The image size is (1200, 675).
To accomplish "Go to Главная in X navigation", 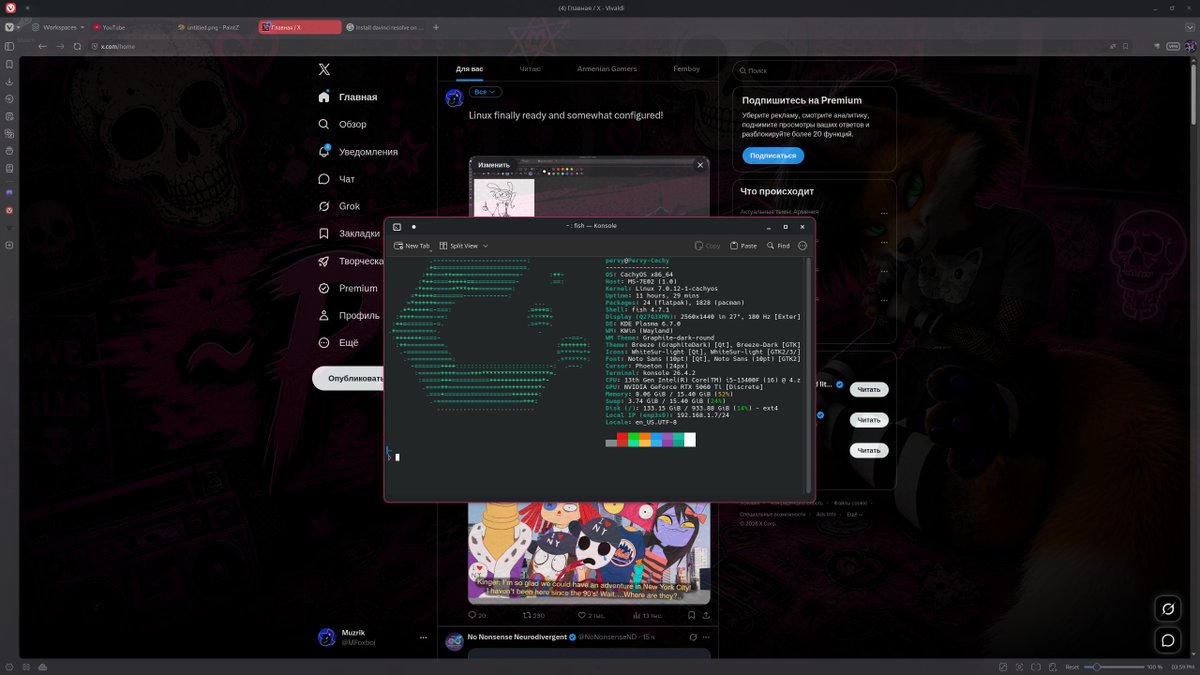I will [347, 97].
